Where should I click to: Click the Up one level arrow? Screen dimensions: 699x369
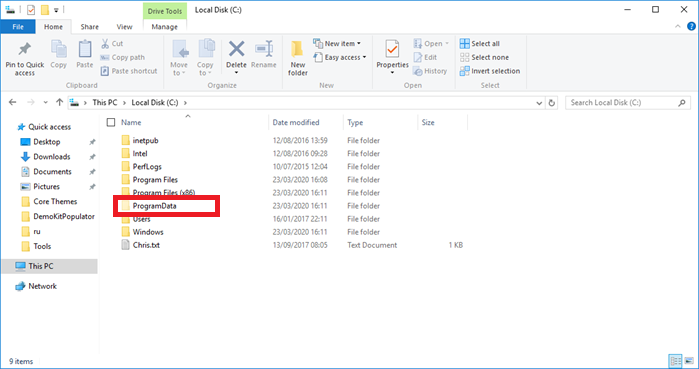point(59,102)
